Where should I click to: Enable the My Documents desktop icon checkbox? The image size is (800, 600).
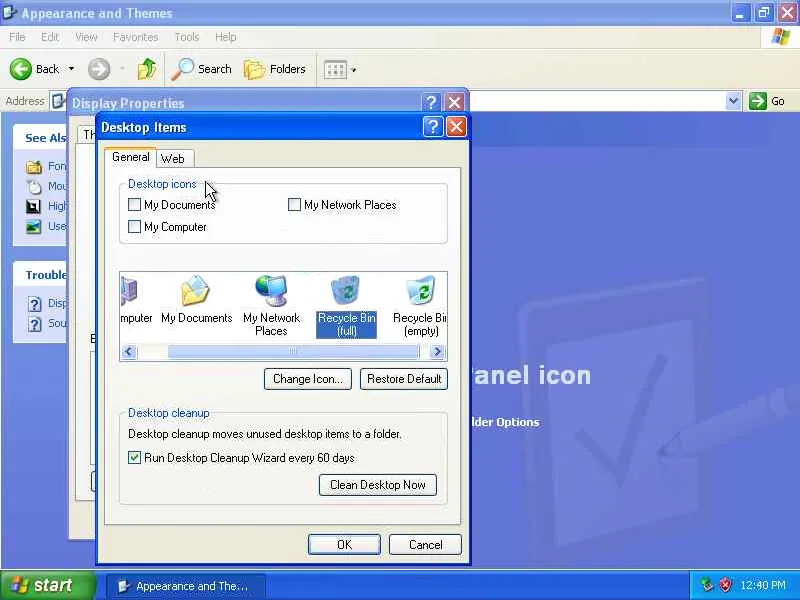pyautogui.click(x=134, y=205)
